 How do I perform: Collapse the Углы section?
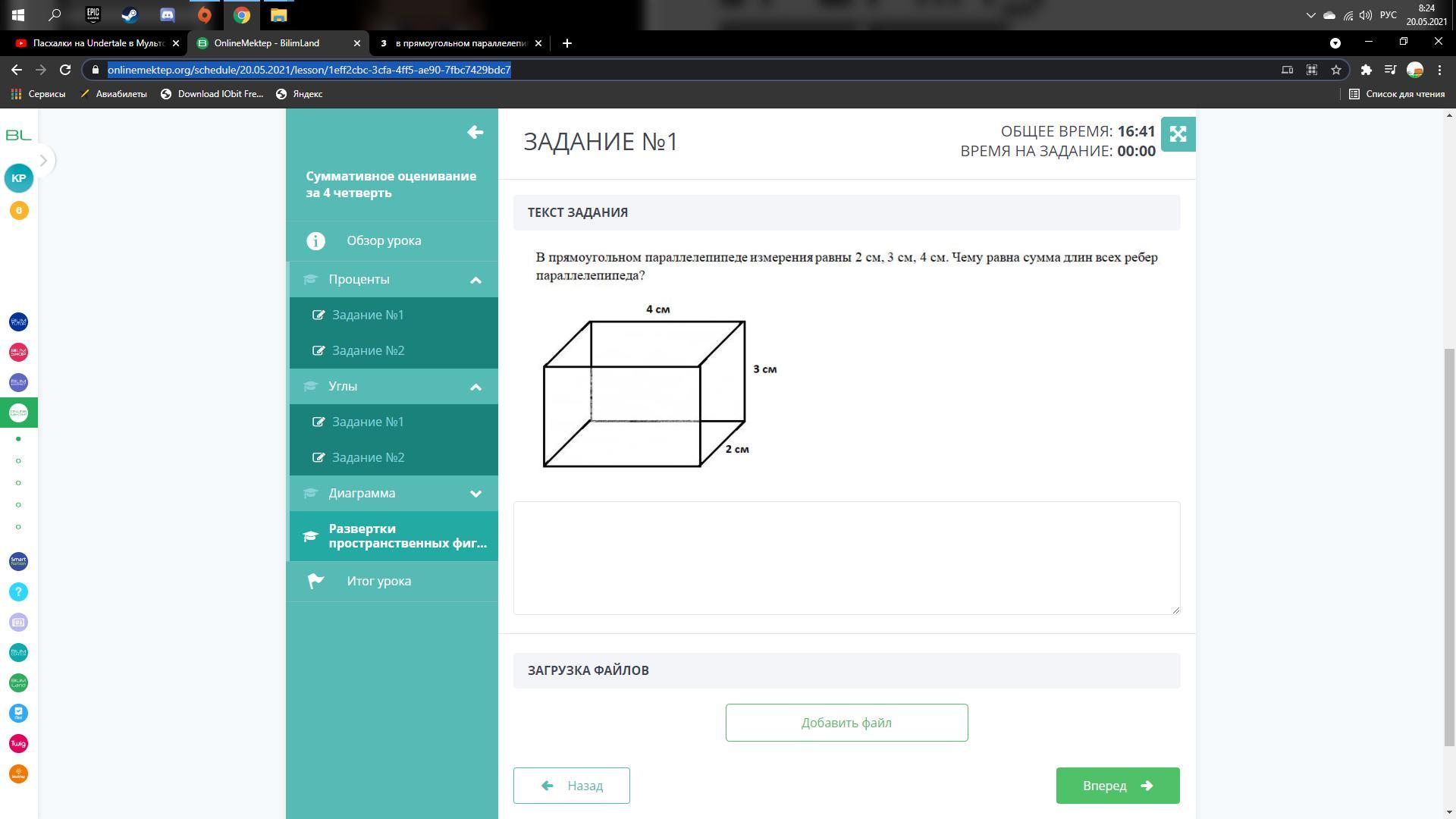475,387
